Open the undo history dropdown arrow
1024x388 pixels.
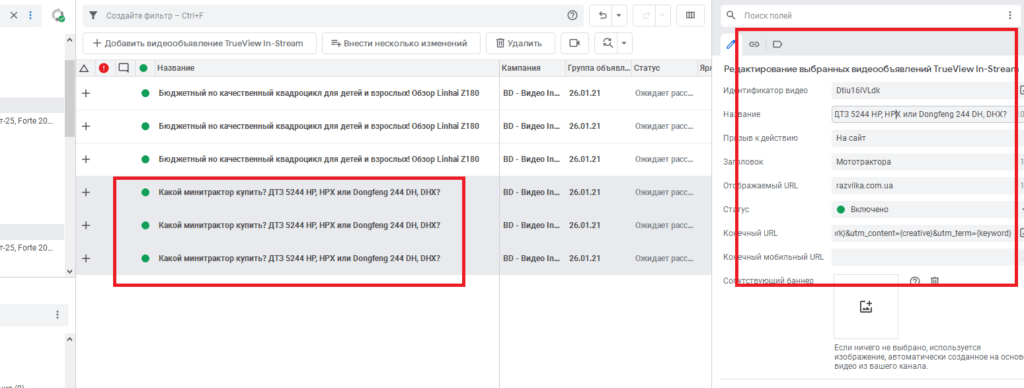coord(619,15)
